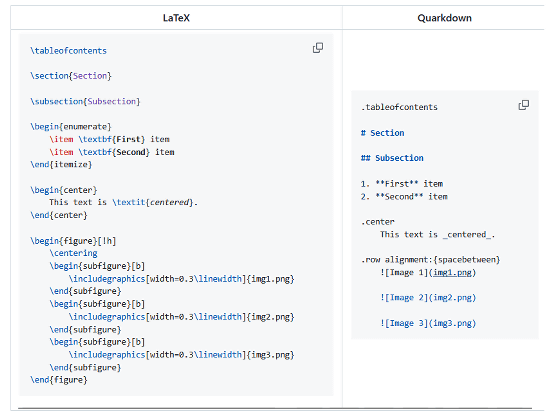Image resolution: width=560 pixels, height=420 pixels.
Task: Click the \section{Section} line
Action: (x=71, y=76)
